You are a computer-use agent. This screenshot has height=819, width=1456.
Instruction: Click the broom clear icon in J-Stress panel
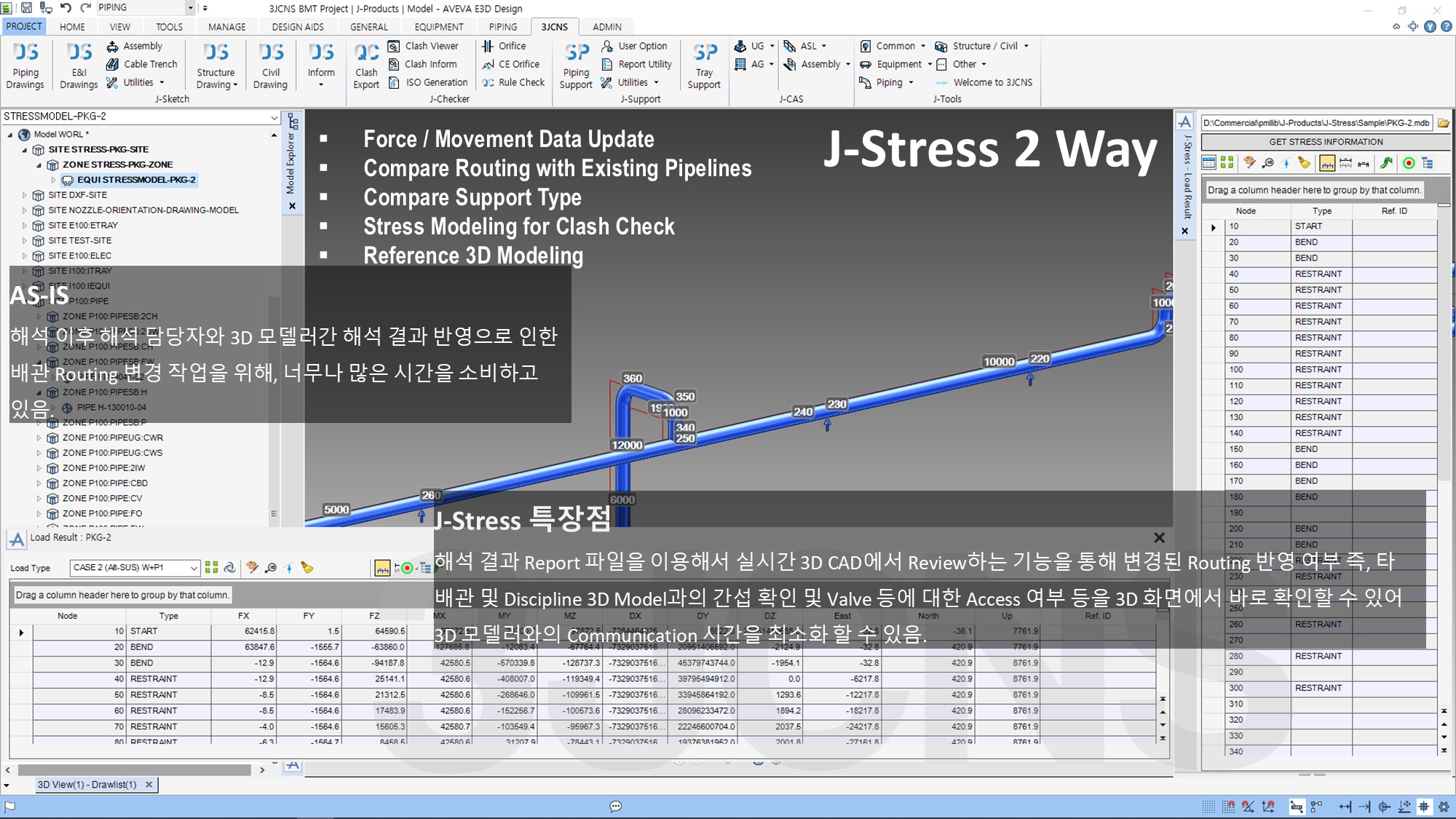click(x=1304, y=163)
